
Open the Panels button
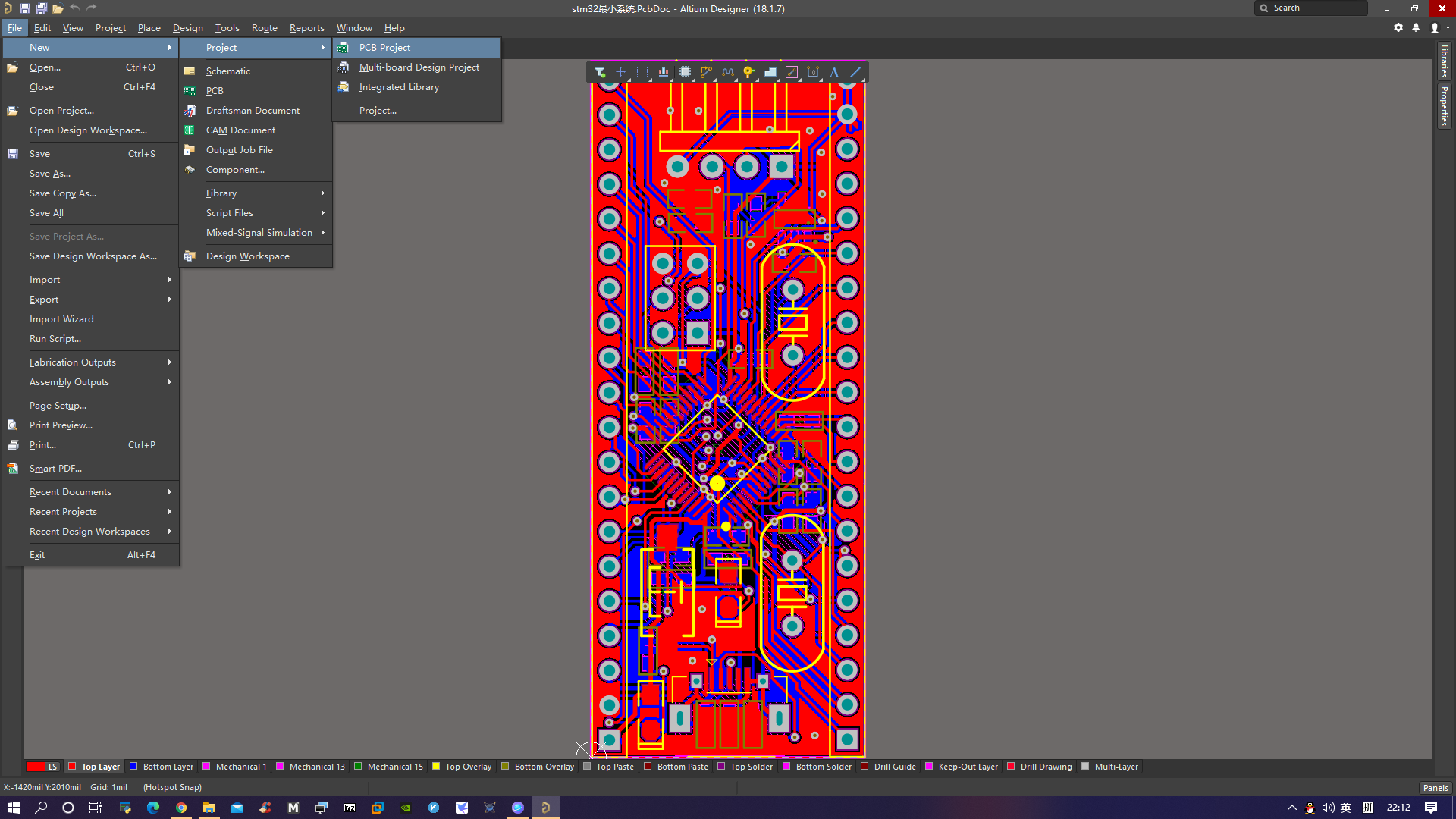tap(1435, 788)
